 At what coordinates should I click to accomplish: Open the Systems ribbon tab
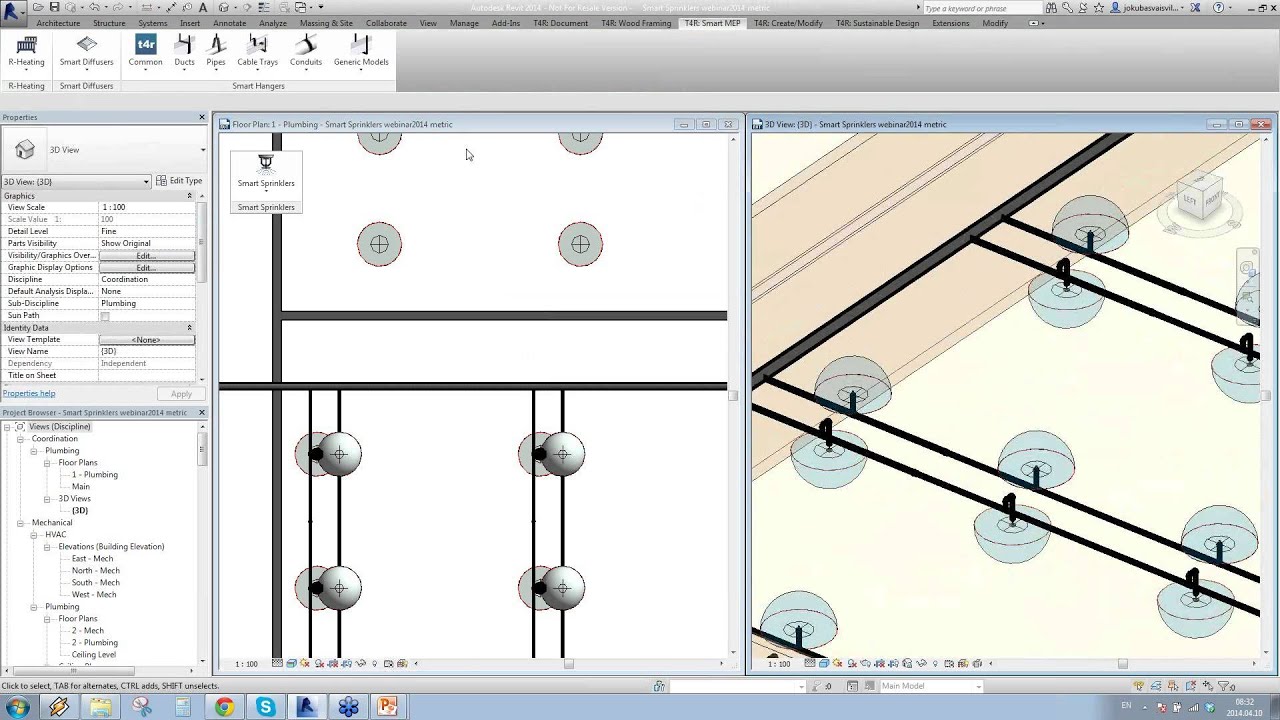point(152,23)
